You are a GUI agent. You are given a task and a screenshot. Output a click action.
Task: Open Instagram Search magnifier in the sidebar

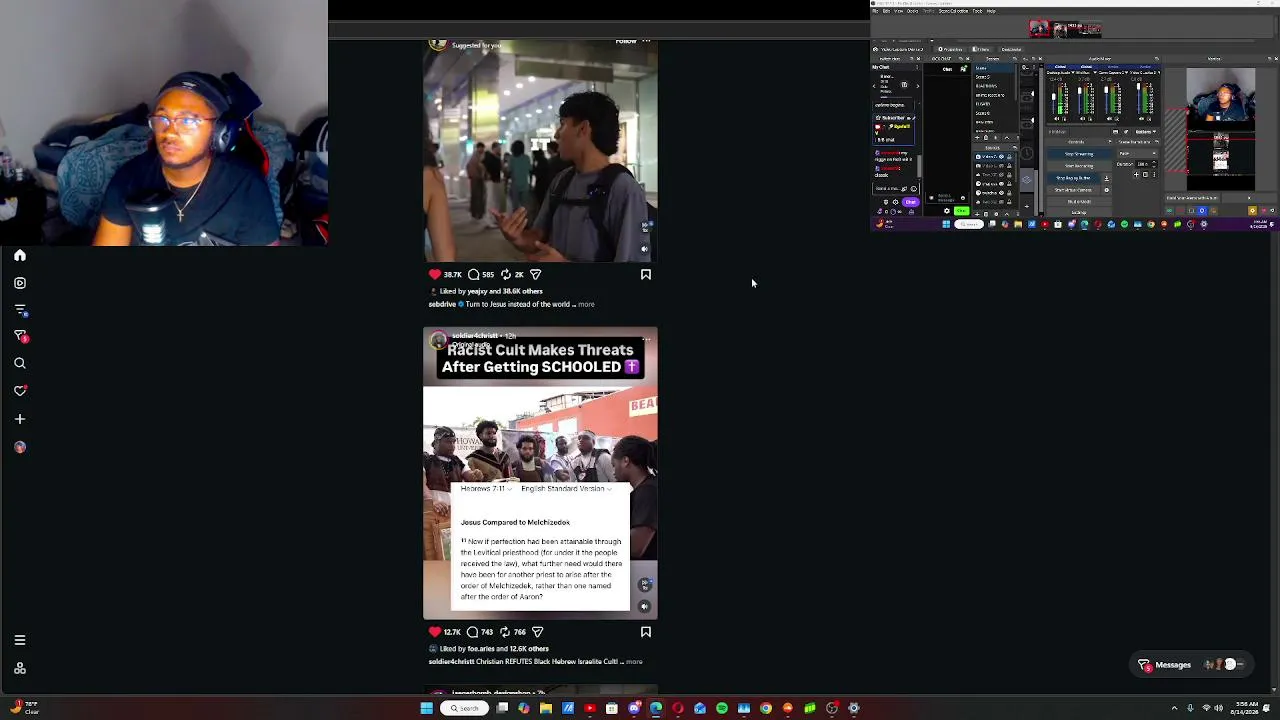click(x=20, y=363)
